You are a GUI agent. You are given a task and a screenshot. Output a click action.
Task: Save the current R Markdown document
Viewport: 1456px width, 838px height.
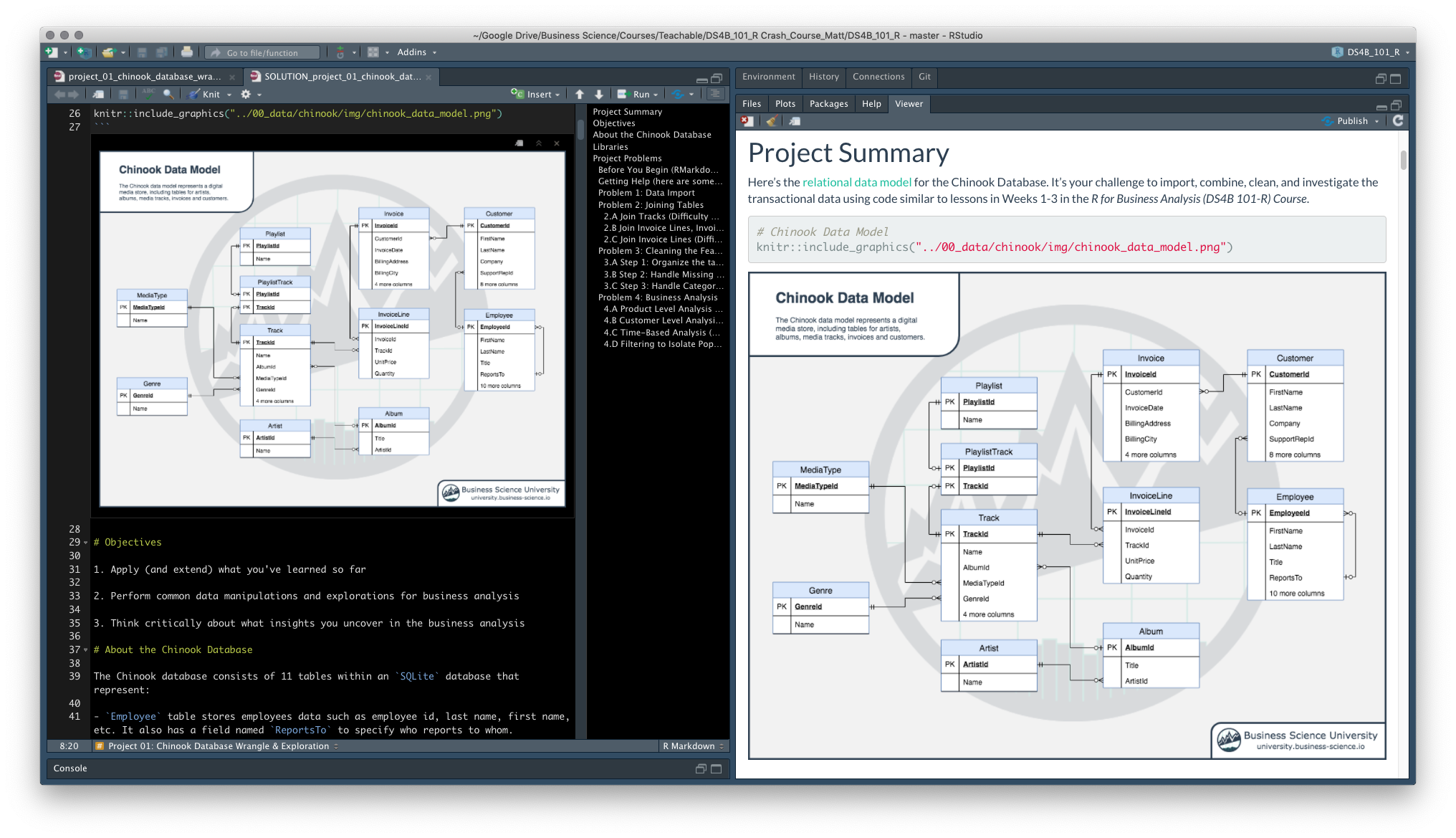click(123, 94)
